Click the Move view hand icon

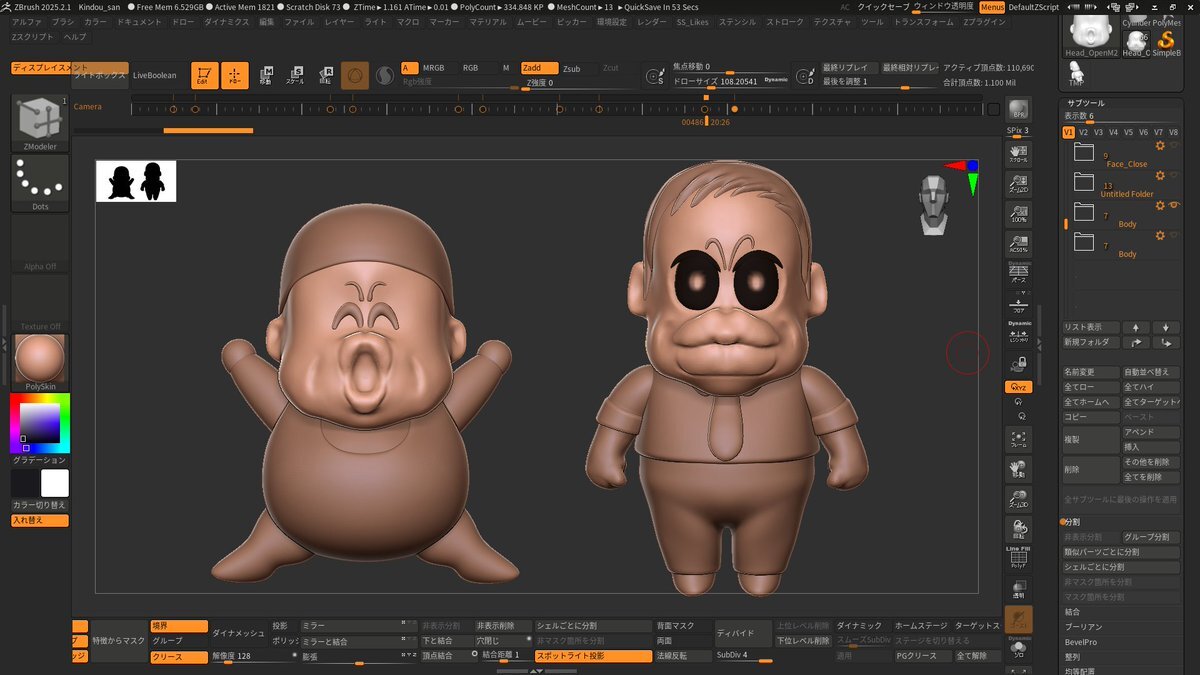click(1019, 471)
